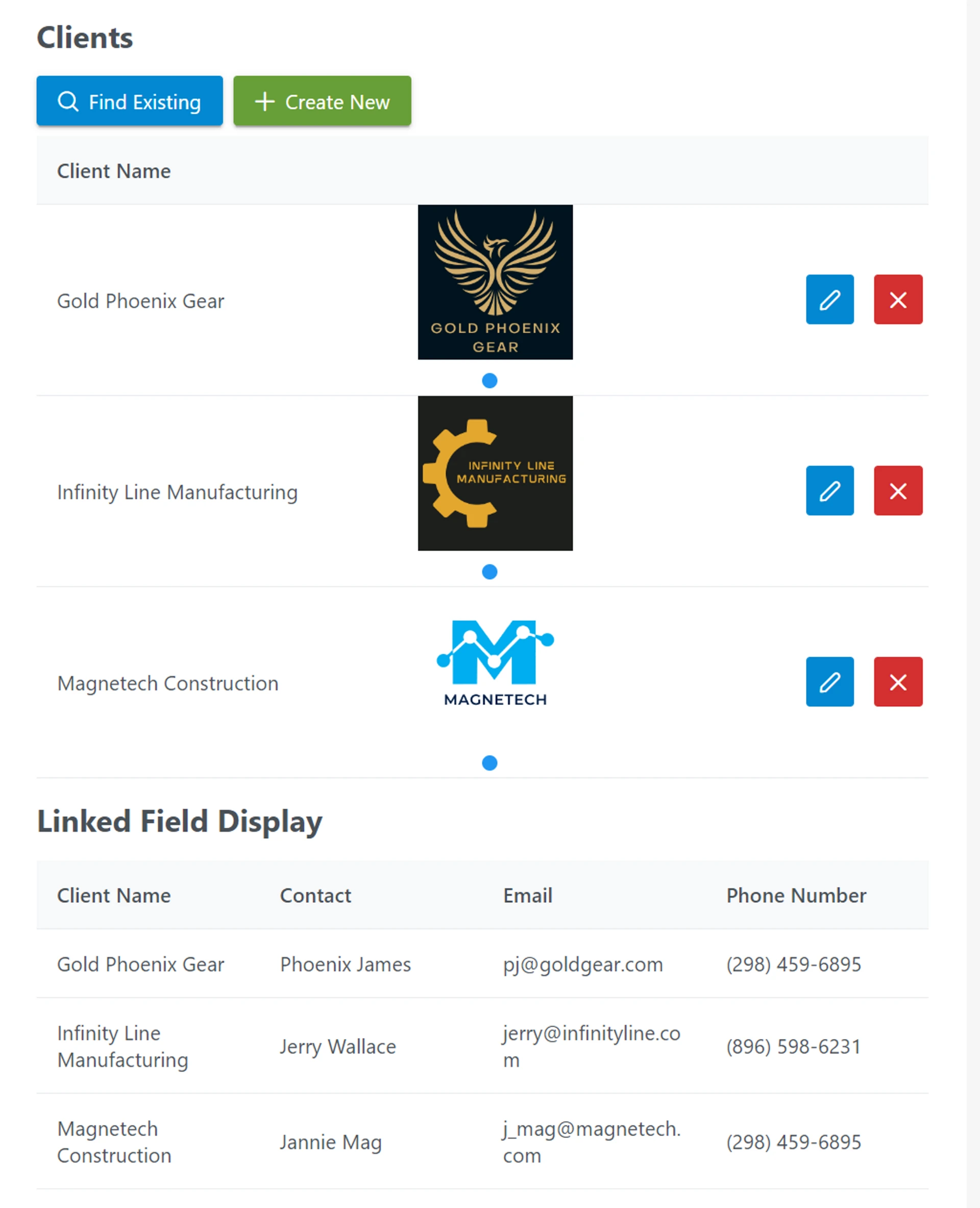
Task: Click plus icon in Create New
Action: [x=264, y=102]
